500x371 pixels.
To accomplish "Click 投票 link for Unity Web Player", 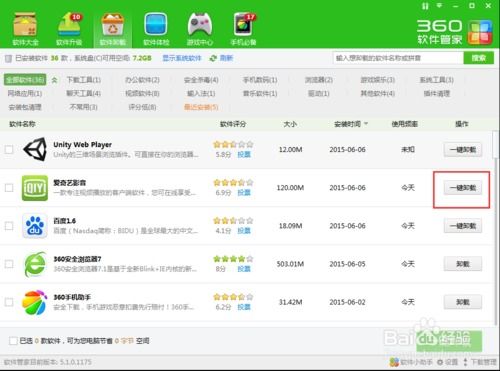I will coord(244,155).
